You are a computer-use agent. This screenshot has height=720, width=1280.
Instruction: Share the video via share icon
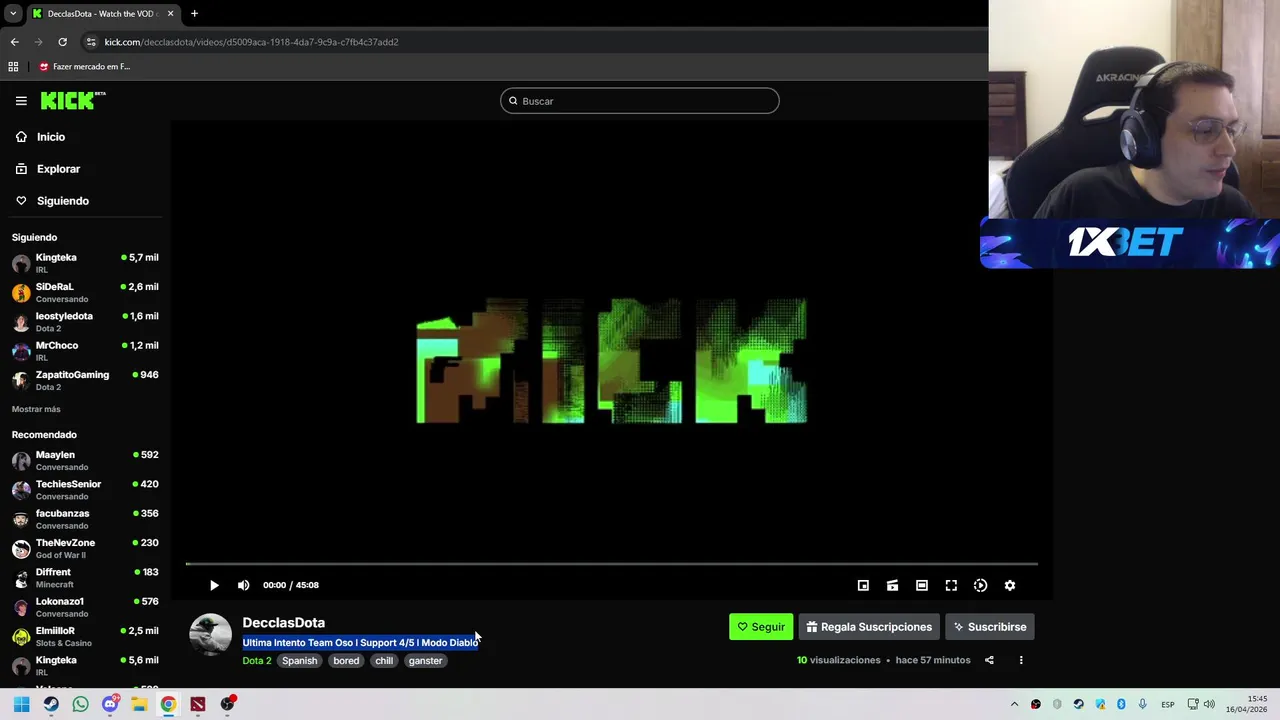(x=989, y=660)
